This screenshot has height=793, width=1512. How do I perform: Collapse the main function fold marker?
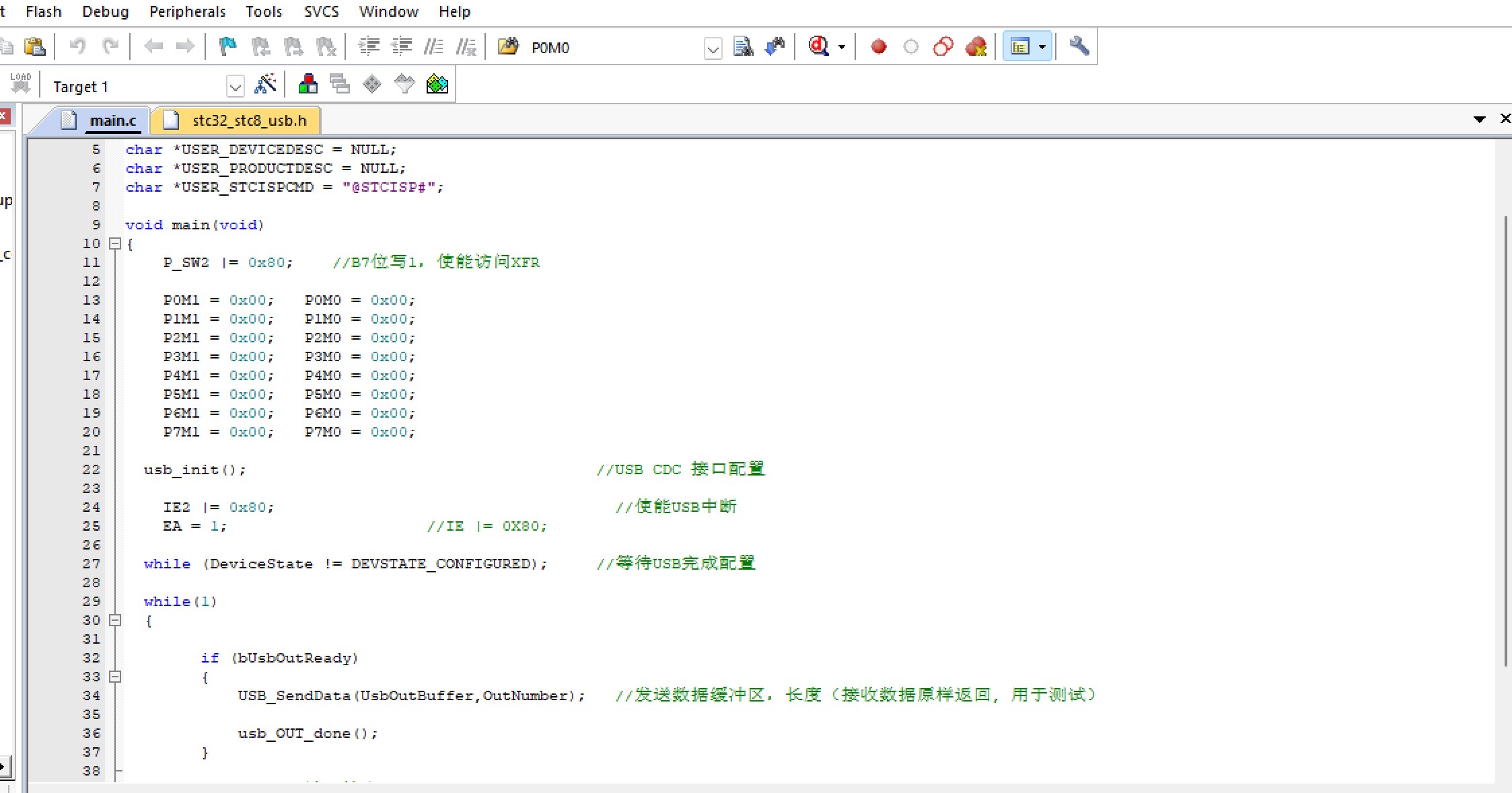coord(115,243)
